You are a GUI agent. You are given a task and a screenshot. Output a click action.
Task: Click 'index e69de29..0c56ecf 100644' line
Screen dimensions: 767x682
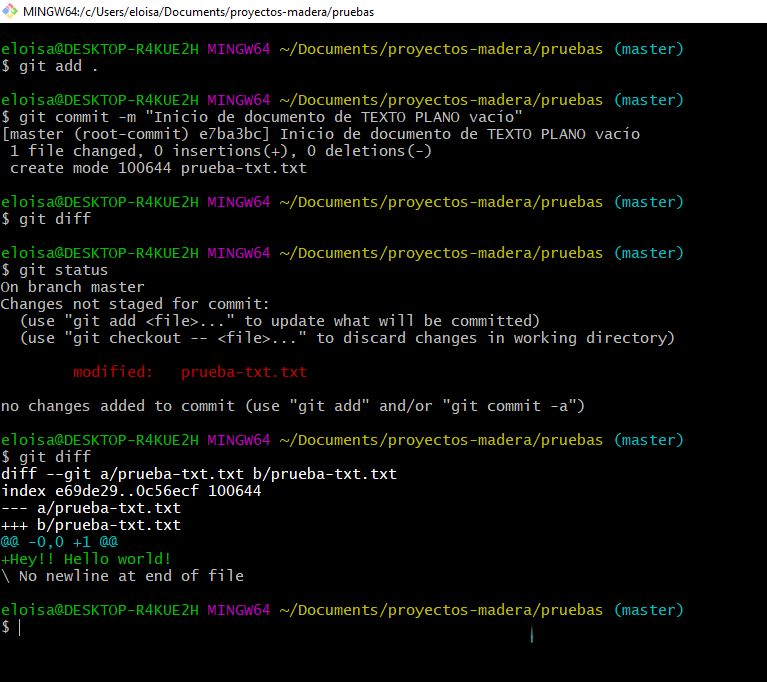pos(131,491)
